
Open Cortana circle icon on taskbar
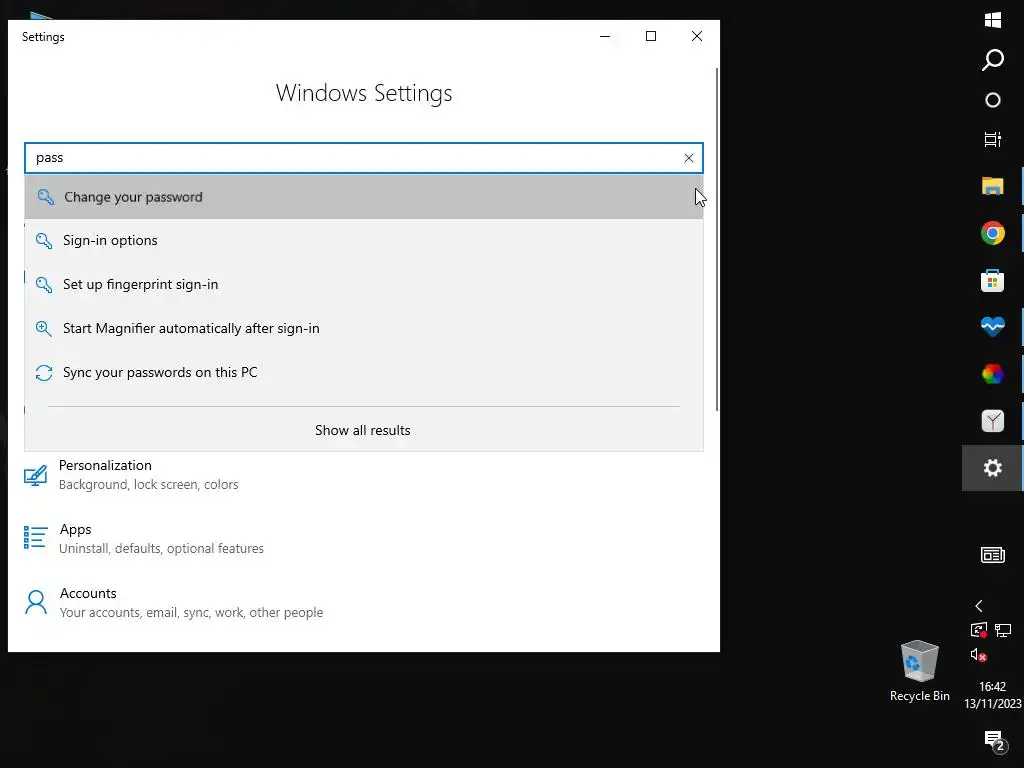coord(993,100)
